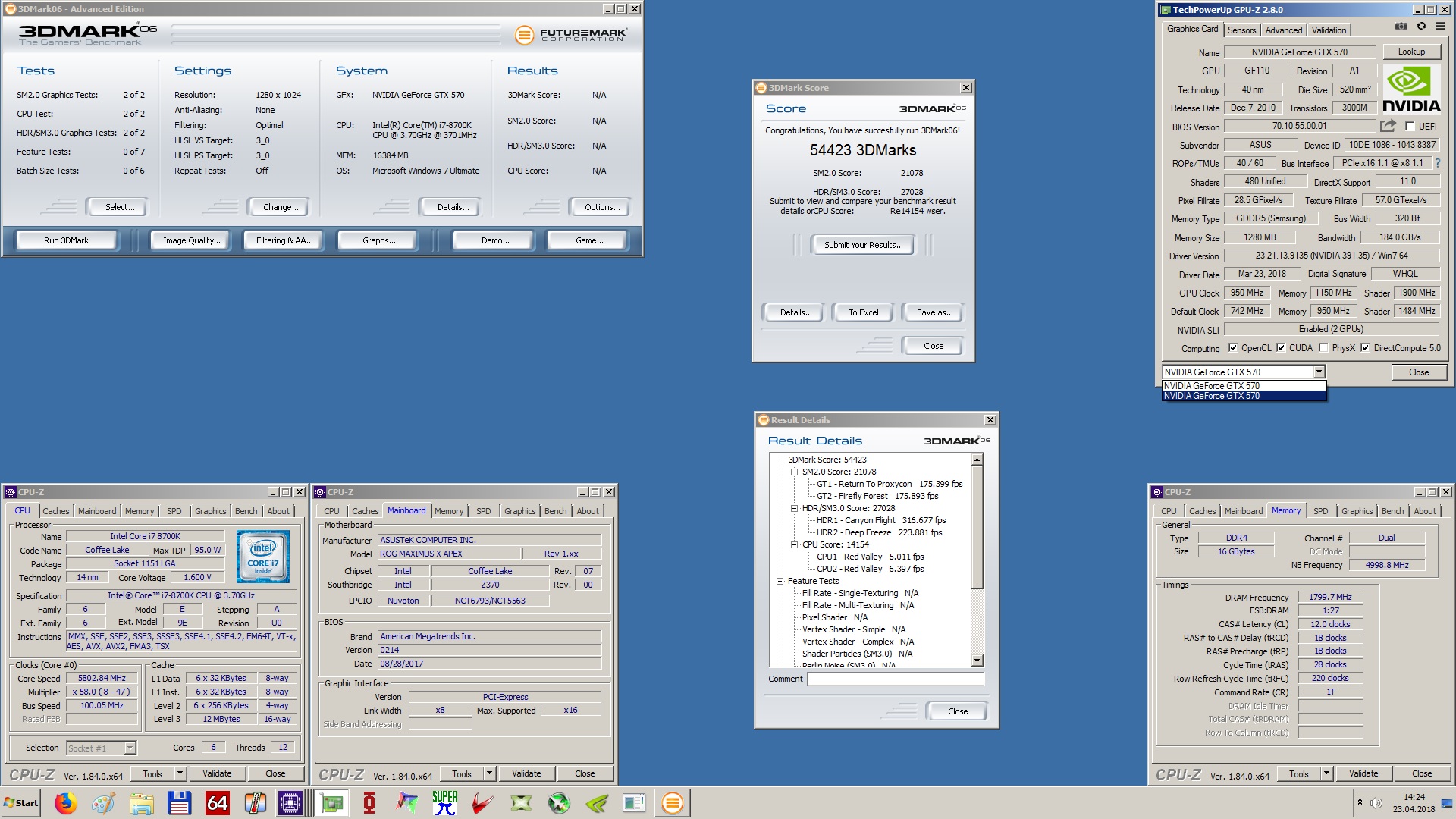Click orange 3DMark06 icon in taskbar
The width and height of the screenshot is (1456, 819).
pos(673,803)
